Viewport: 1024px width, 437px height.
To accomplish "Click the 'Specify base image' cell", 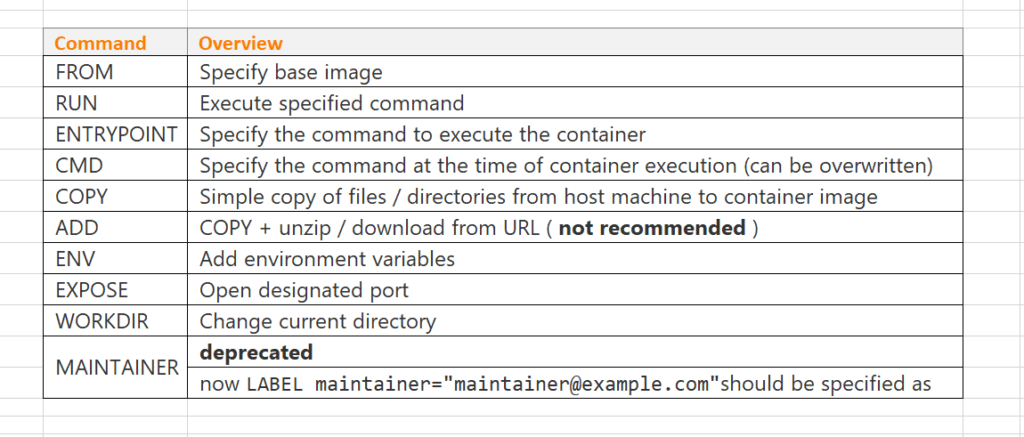I will click(x=575, y=72).
